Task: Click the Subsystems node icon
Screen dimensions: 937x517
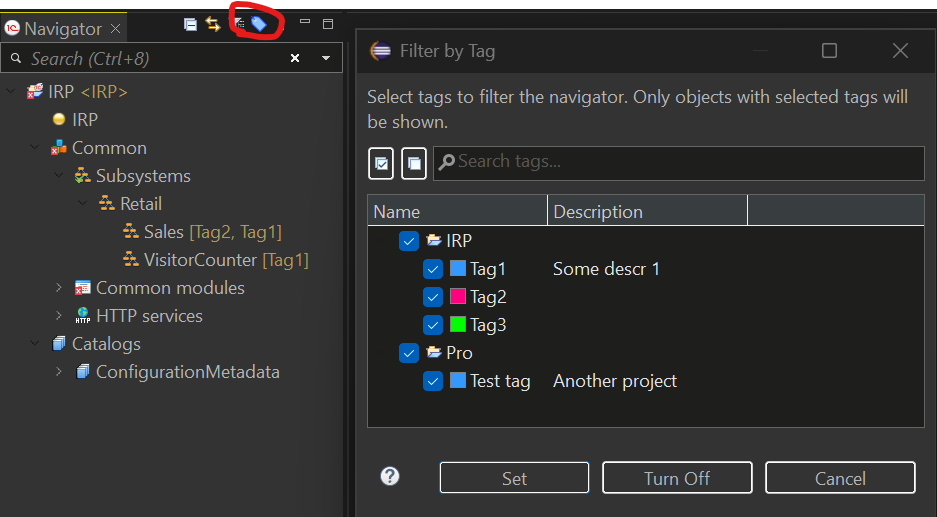Action: tap(82, 175)
